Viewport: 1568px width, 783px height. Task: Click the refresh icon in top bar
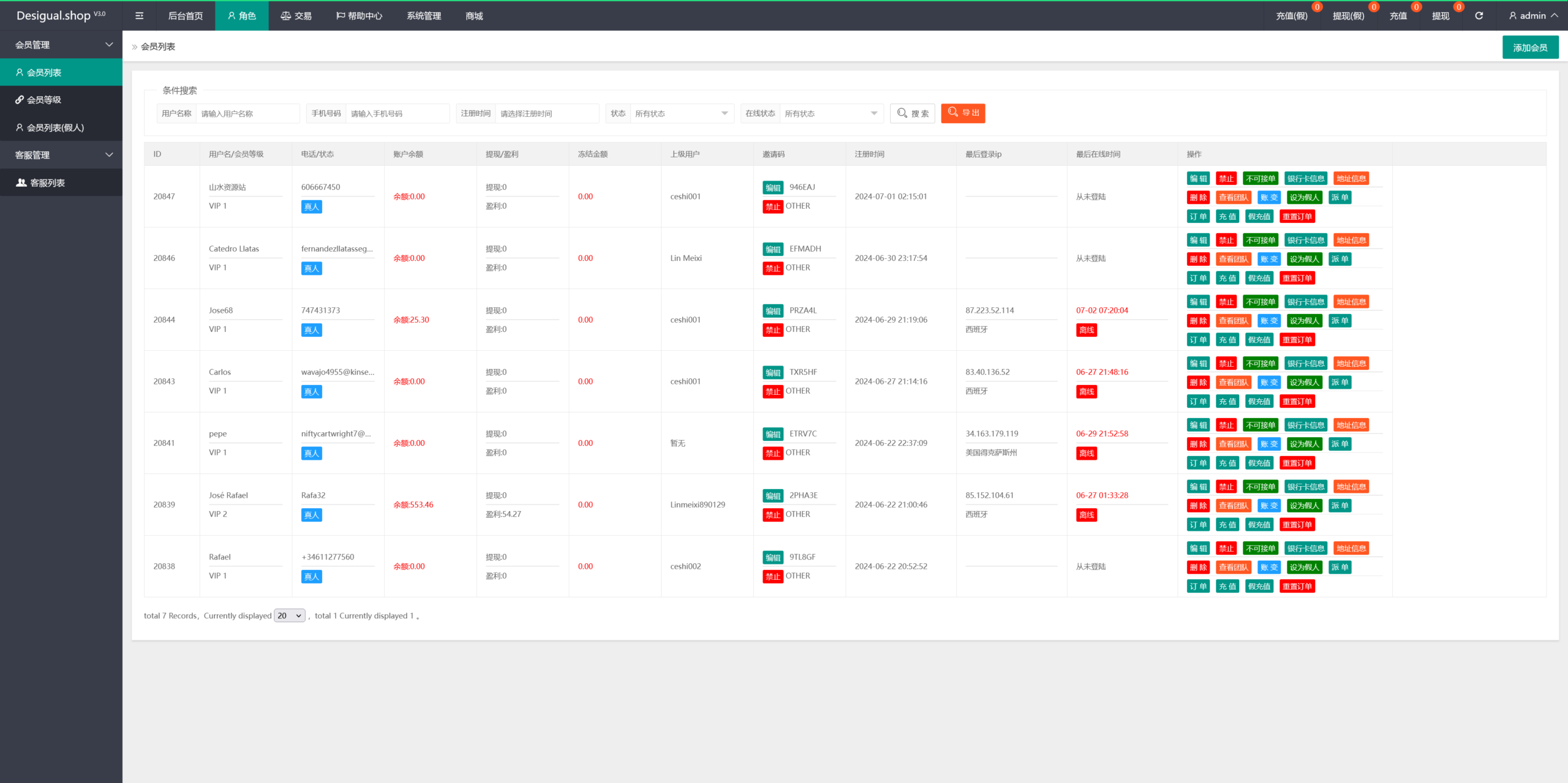tap(1479, 16)
